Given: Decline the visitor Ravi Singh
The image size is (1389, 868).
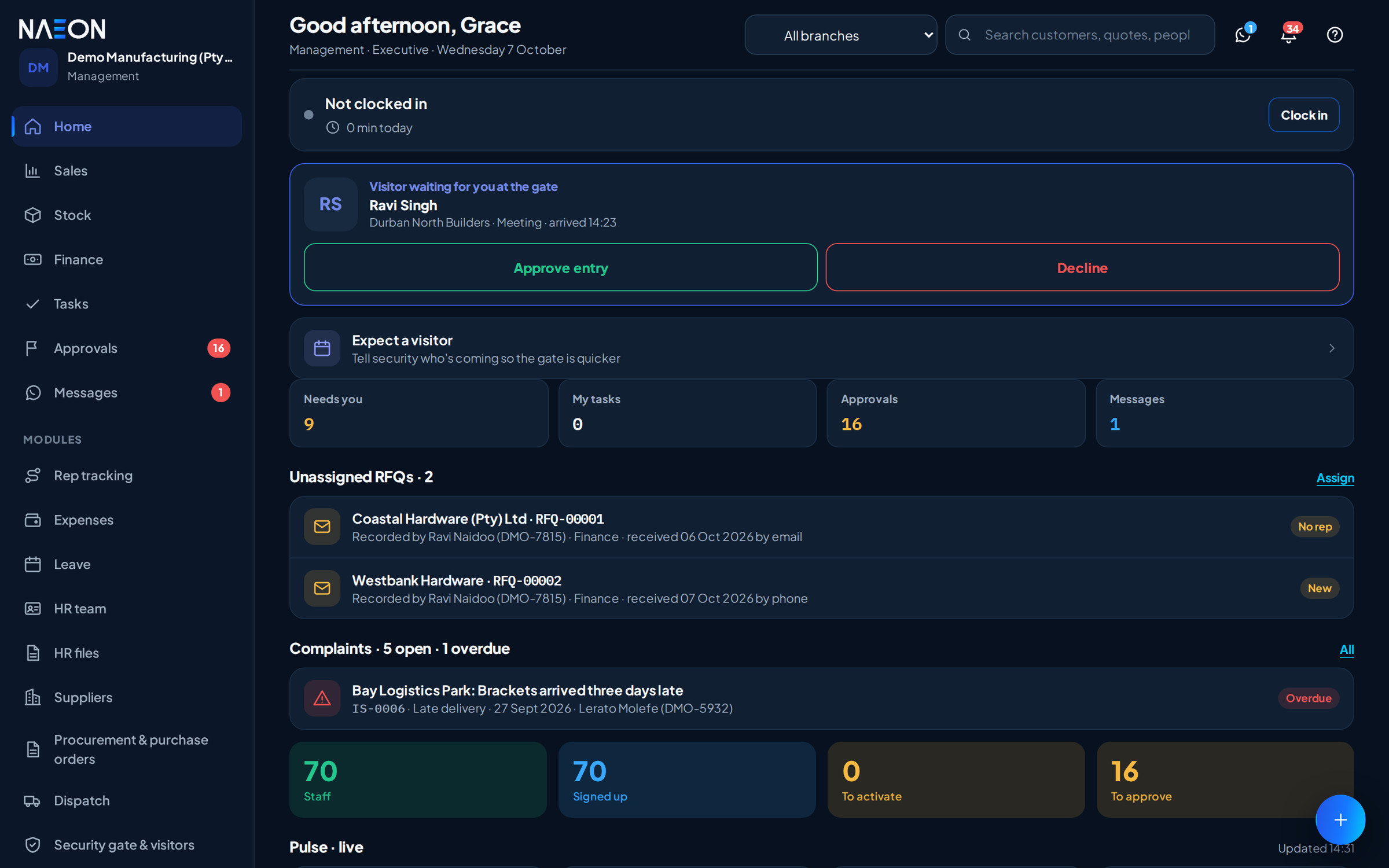Looking at the screenshot, I should pyautogui.click(x=1082, y=267).
